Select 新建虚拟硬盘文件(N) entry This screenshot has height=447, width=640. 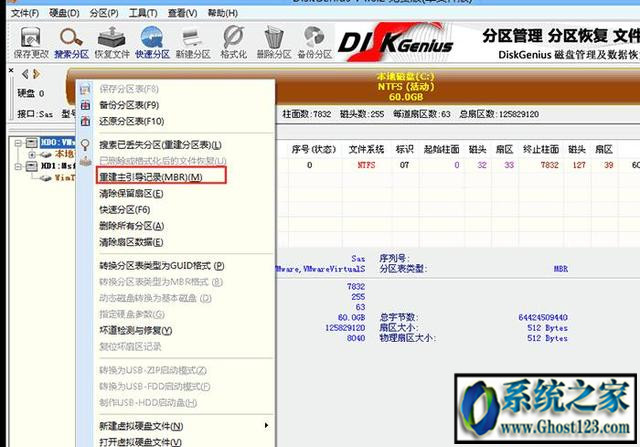click(141, 426)
